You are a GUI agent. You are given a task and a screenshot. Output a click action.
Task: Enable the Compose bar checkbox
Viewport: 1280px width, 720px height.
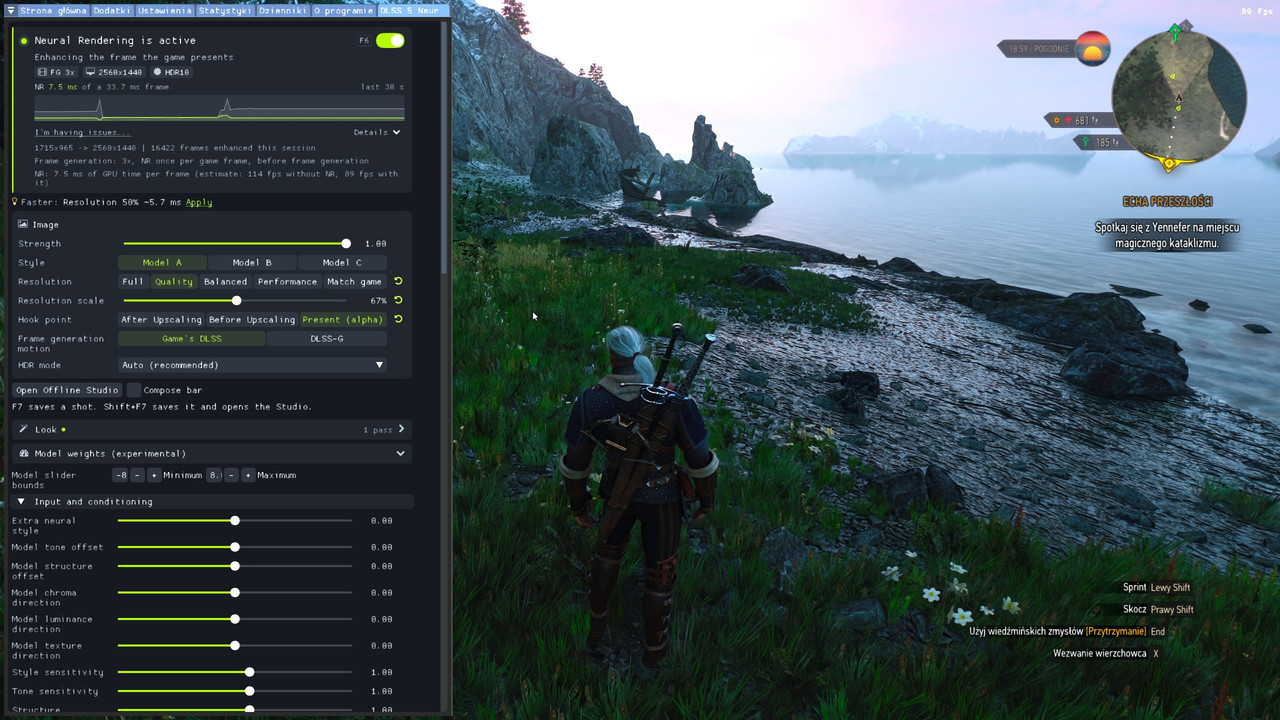point(134,390)
